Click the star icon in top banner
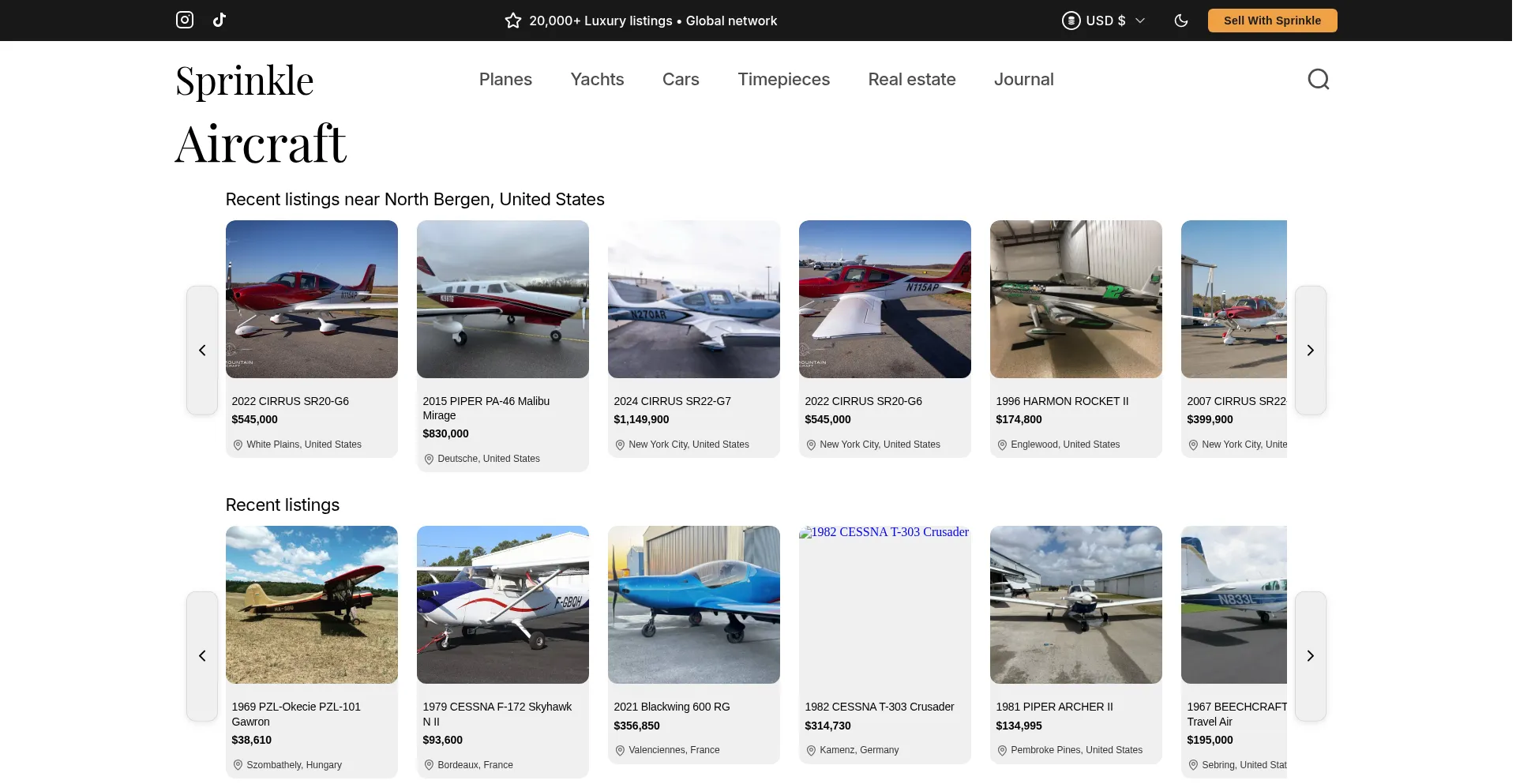The image size is (1516, 784). [x=513, y=21]
